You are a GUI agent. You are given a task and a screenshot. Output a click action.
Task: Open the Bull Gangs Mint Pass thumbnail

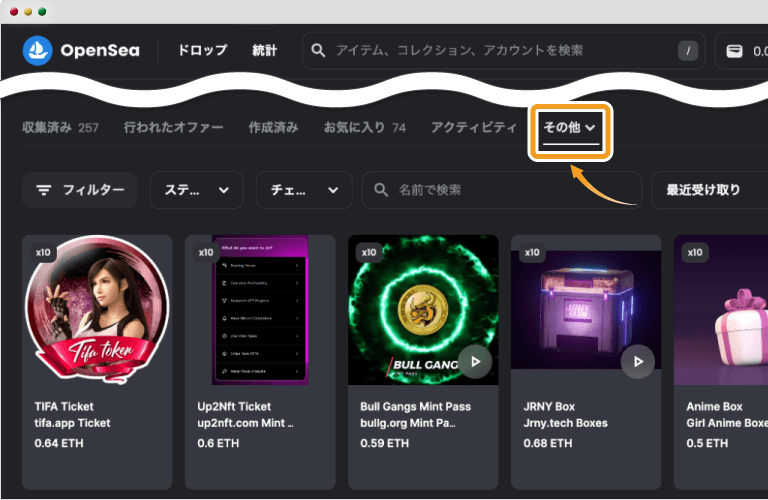click(423, 310)
